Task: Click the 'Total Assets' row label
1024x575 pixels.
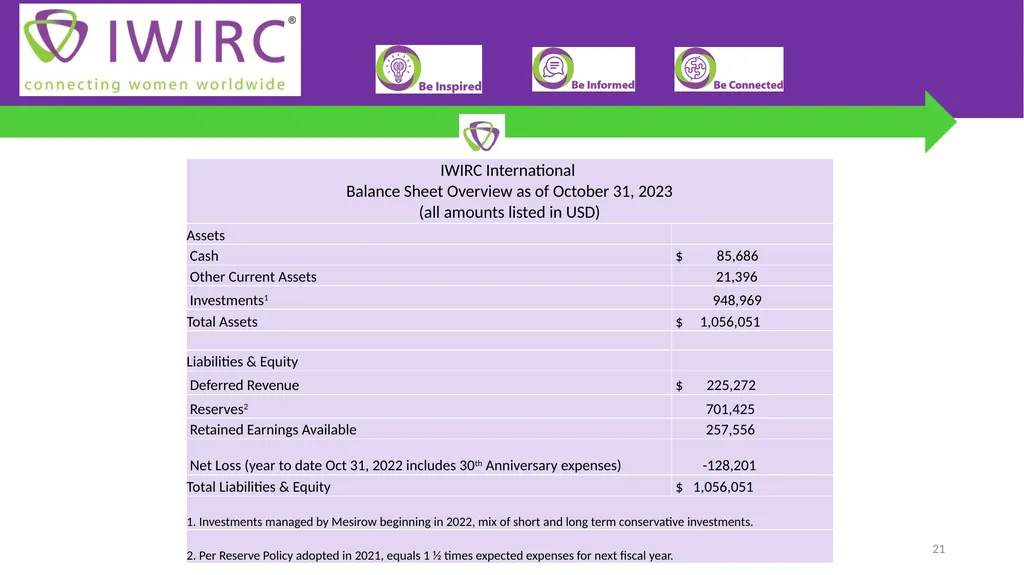Action: 222,322
